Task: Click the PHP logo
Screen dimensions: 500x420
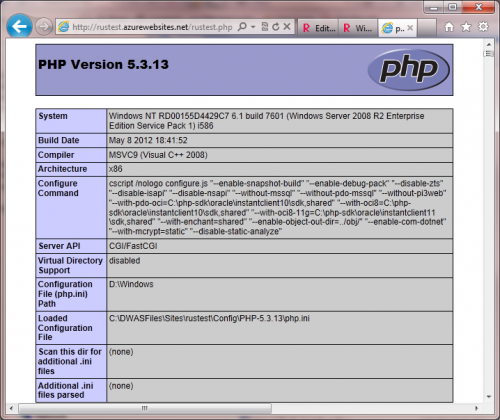Action: click(x=408, y=70)
